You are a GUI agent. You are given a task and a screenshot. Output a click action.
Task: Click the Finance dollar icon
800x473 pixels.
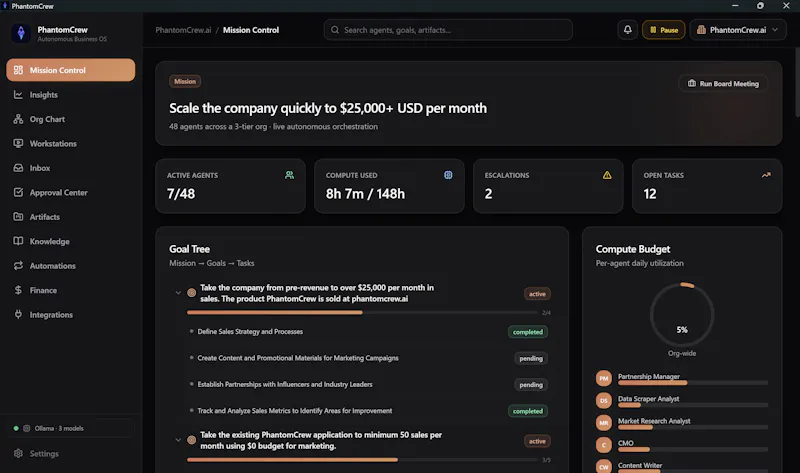tap(18, 290)
